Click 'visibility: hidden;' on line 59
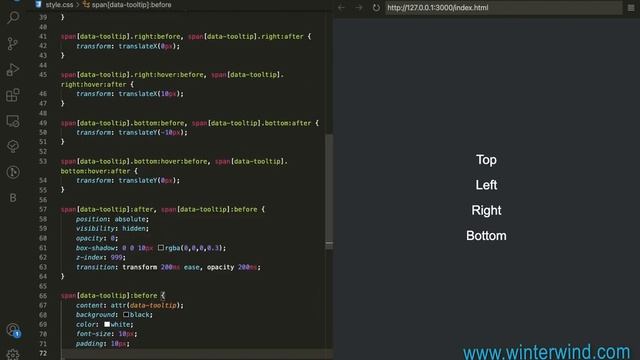Image resolution: width=640 pixels, height=360 pixels. (112, 229)
